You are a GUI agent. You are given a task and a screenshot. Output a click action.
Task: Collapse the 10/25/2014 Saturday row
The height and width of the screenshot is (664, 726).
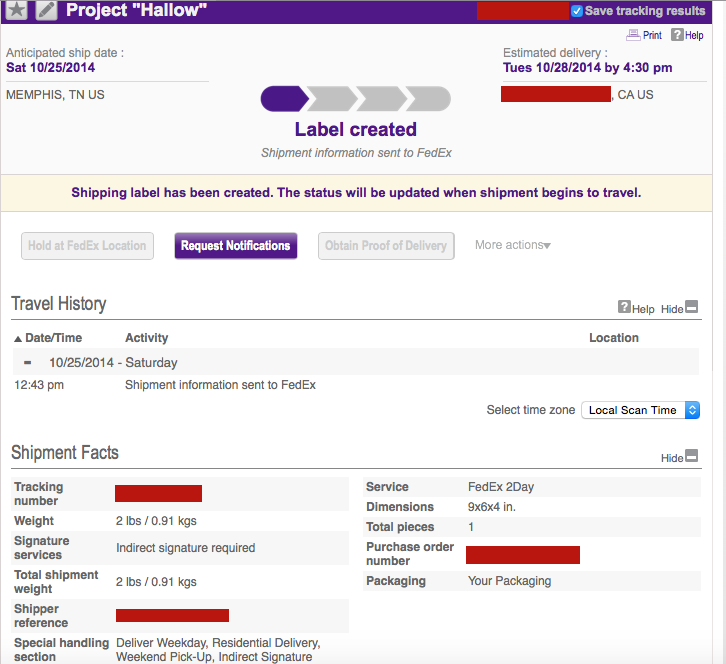pyautogui.click(x=28, y=363)
